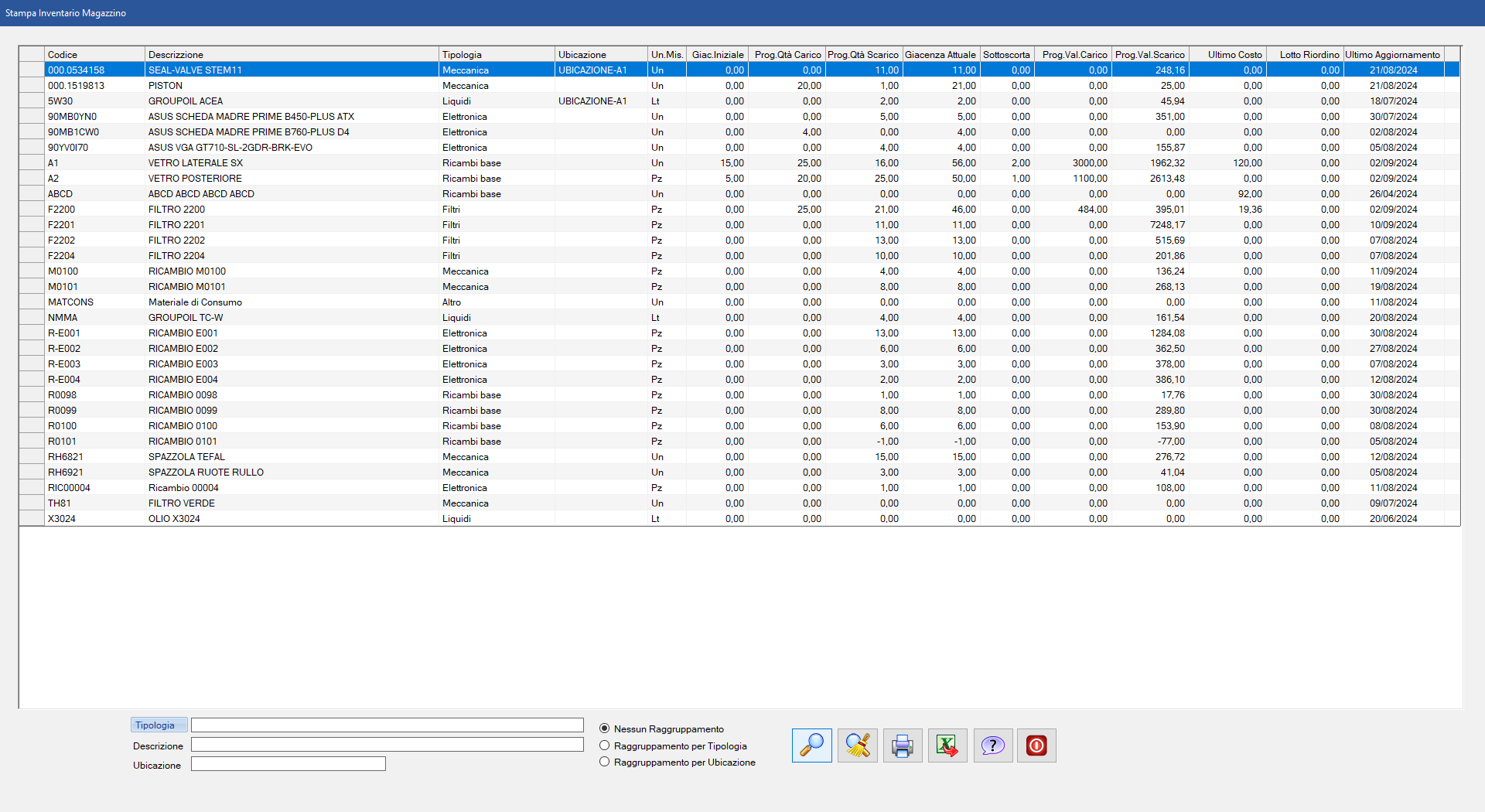Click the Giacenza Attuale column header

940,54
